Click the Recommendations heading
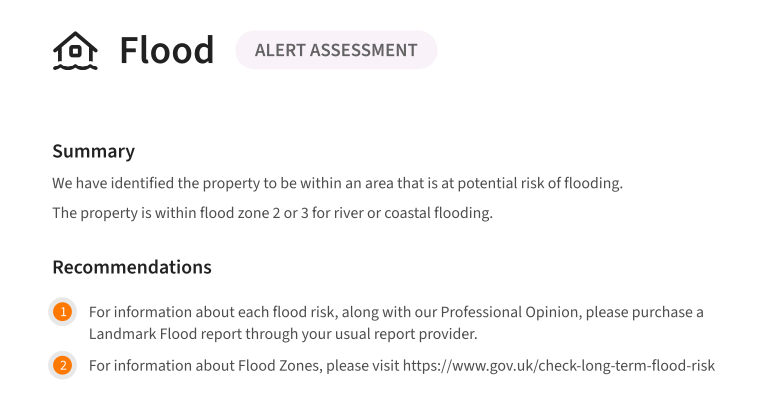 click(x=132, y=267)
